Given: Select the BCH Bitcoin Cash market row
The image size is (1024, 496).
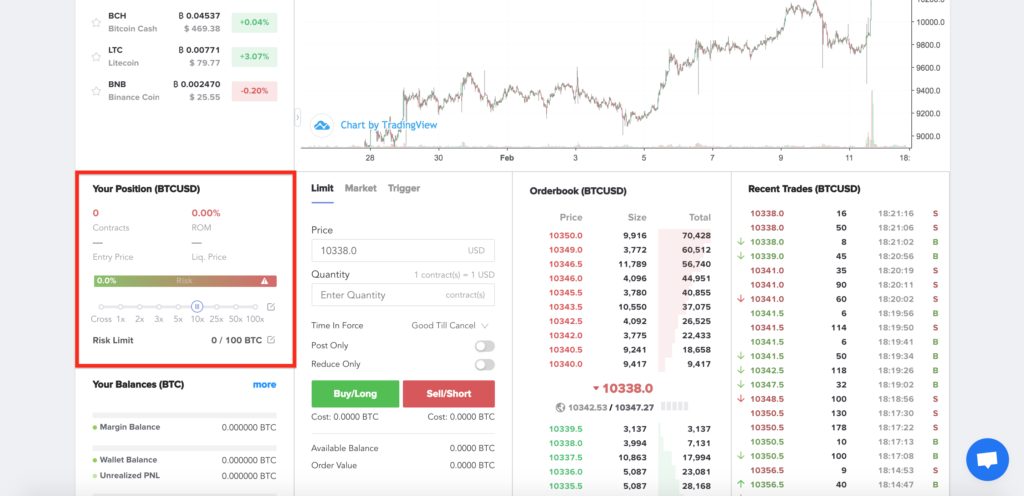Looking at the screenshot, I should [x=184, y=22].
